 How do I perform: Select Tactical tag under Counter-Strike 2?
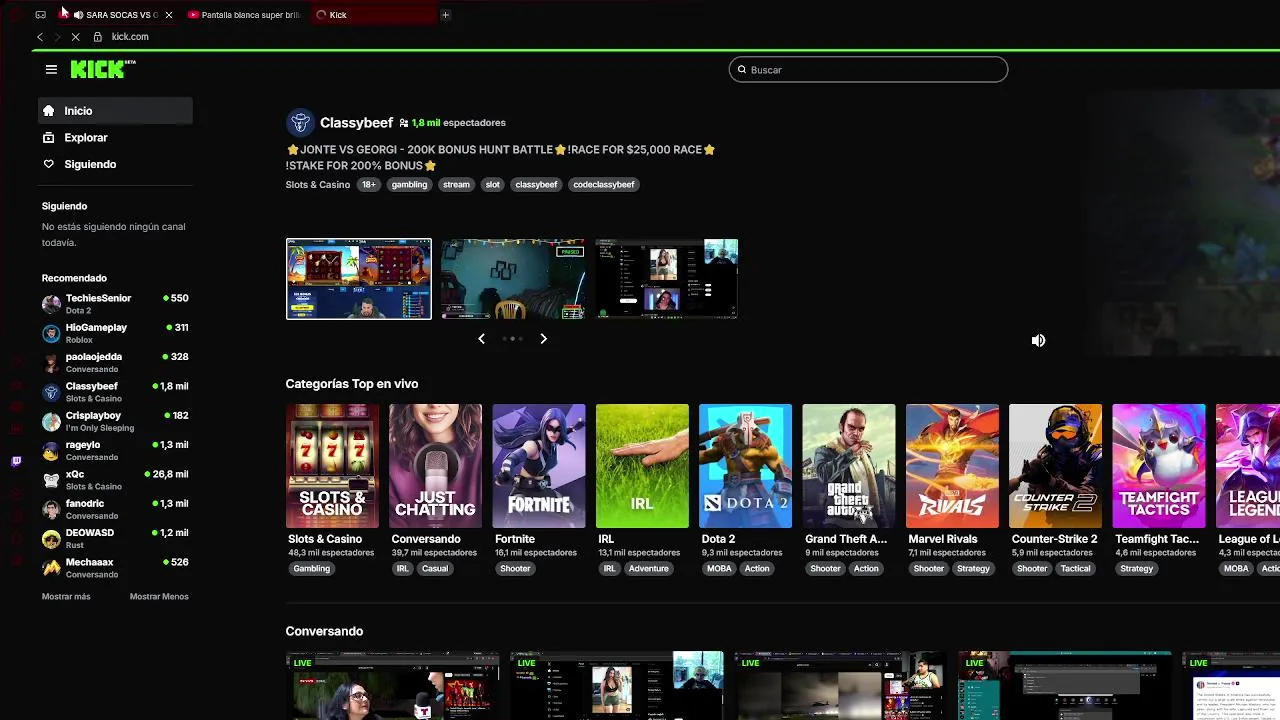tap(1075, 569)
